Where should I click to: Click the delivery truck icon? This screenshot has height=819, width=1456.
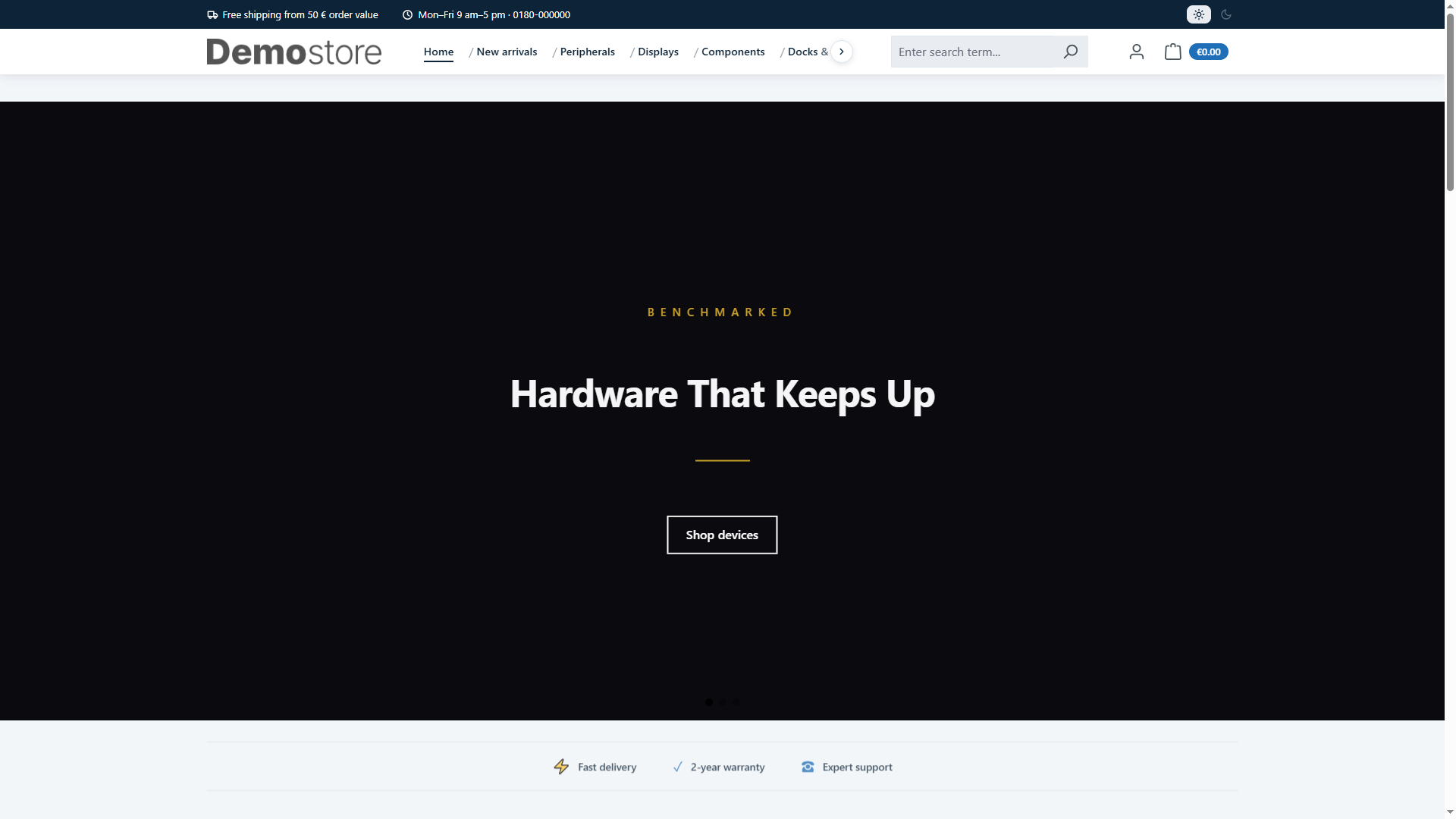point(212,14)
